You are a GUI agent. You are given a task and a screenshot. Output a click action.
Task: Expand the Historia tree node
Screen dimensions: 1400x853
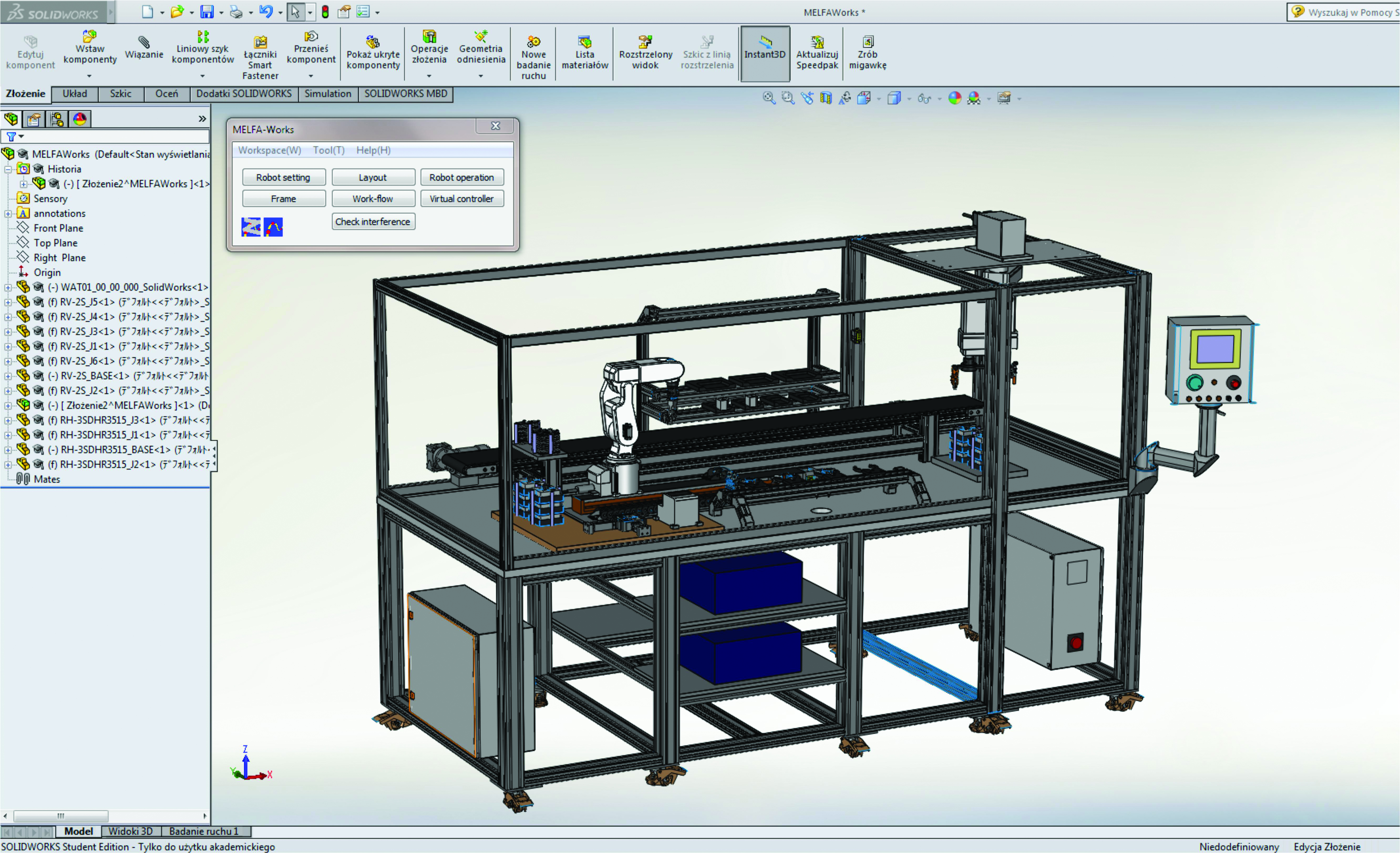pos(8,169)
